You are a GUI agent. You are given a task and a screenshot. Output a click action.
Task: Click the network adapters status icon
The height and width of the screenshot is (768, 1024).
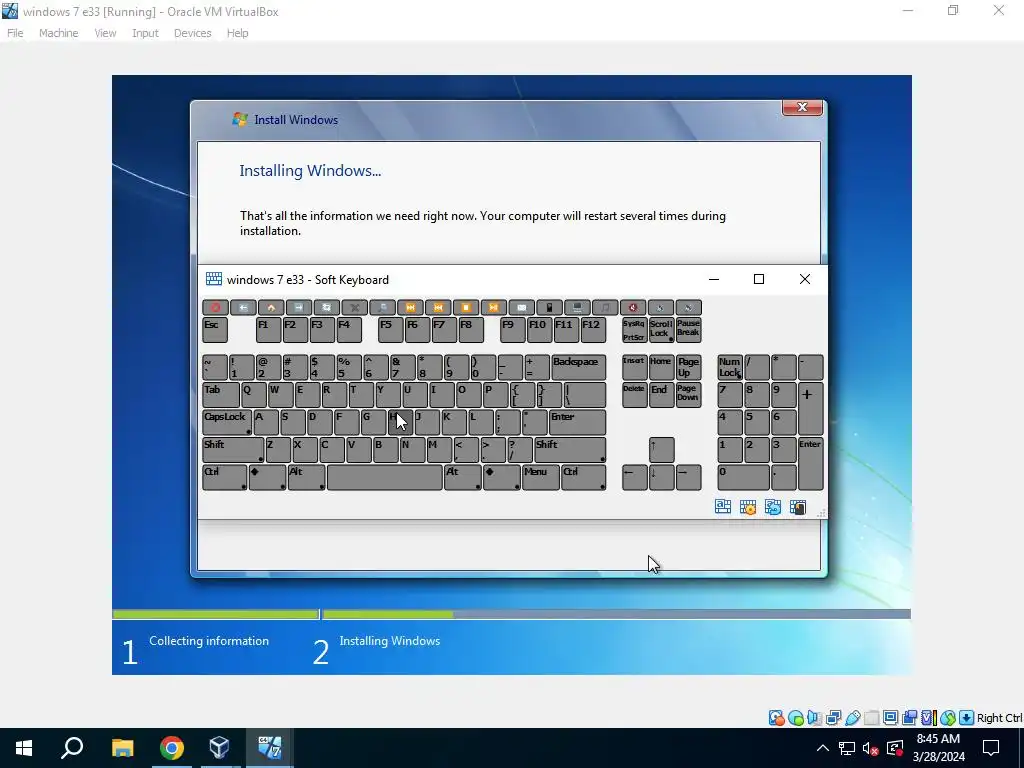click(833, 718)
